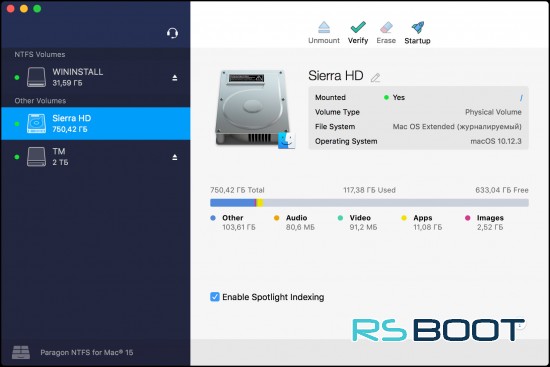Zoom window with green button
Image resolution: width=550 pixels, height=367 pixels.
pyautogui.click(x=37, y=8)
